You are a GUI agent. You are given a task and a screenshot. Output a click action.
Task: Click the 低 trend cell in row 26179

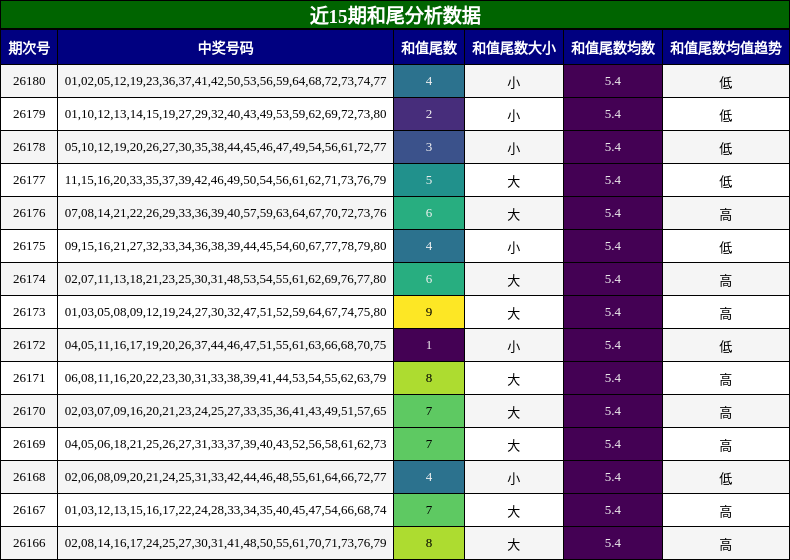pyautogui.click(x=726, y=114)
